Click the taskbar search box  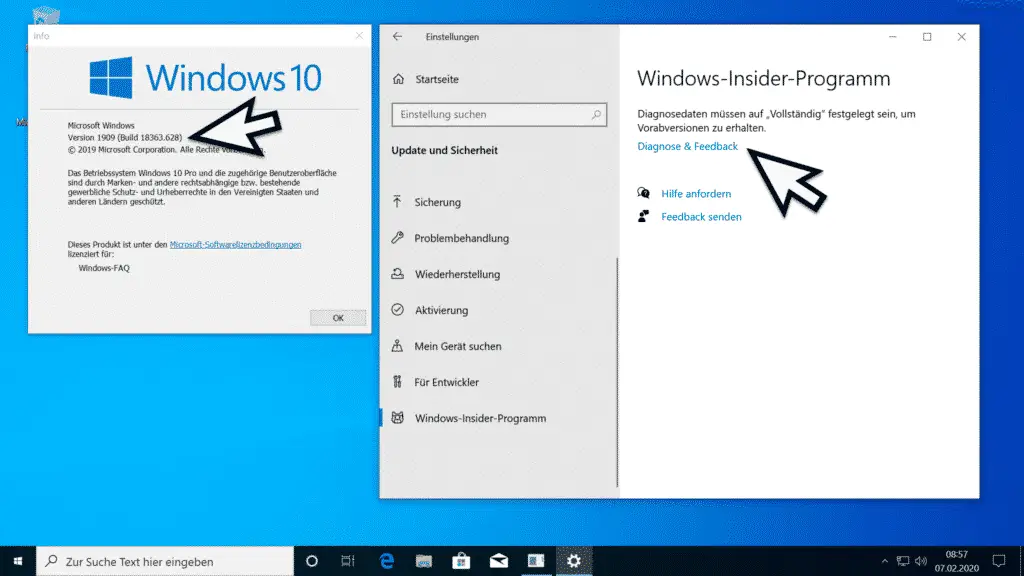pyautogui.click(x=165, y=561)
